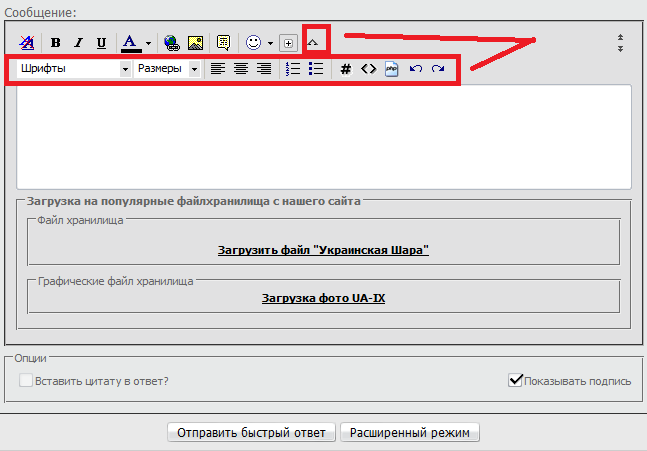Open the Размеры size dropdown

click(167, 68)
